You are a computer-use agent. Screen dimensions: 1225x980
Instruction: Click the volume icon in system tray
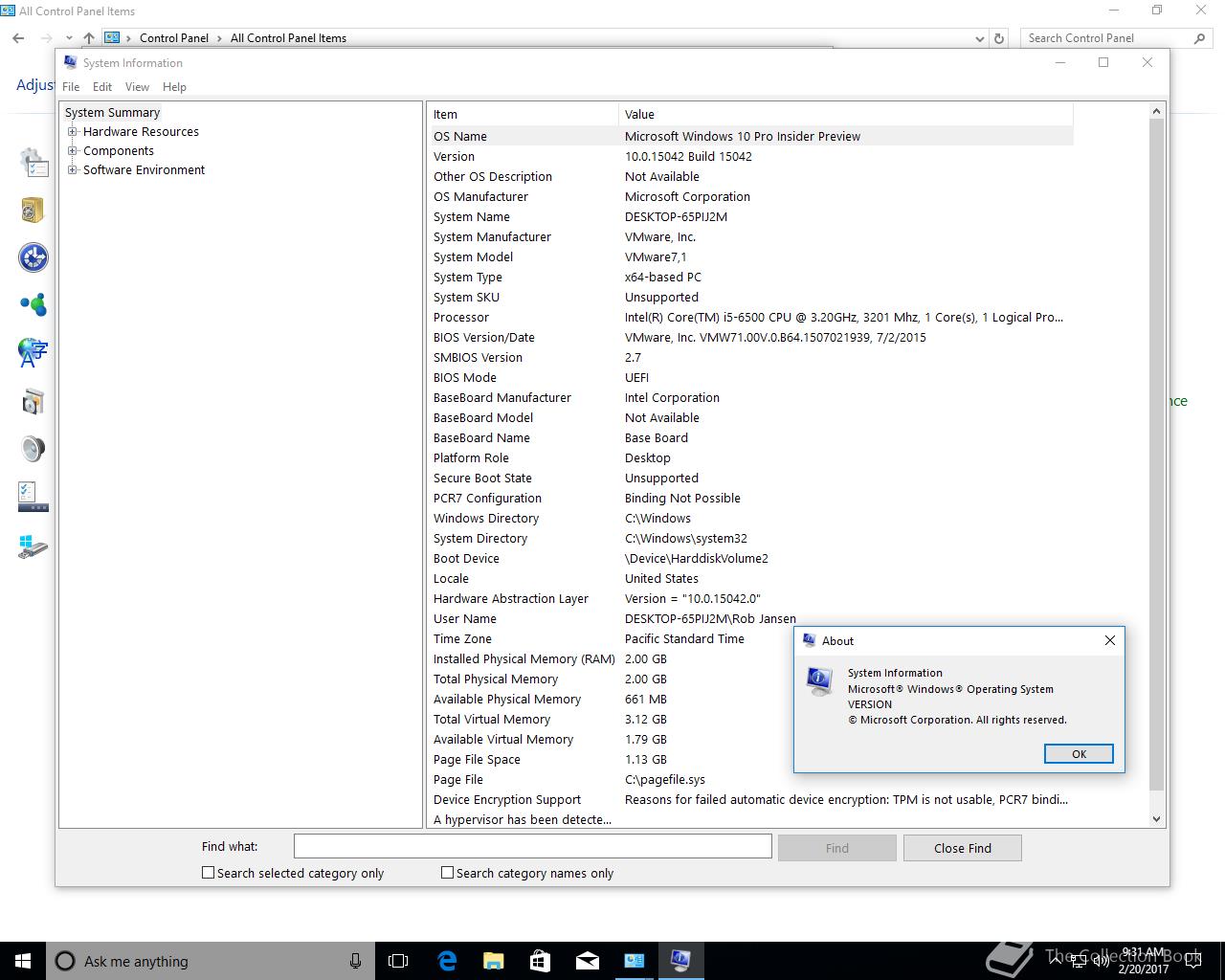pos(1101,961)
